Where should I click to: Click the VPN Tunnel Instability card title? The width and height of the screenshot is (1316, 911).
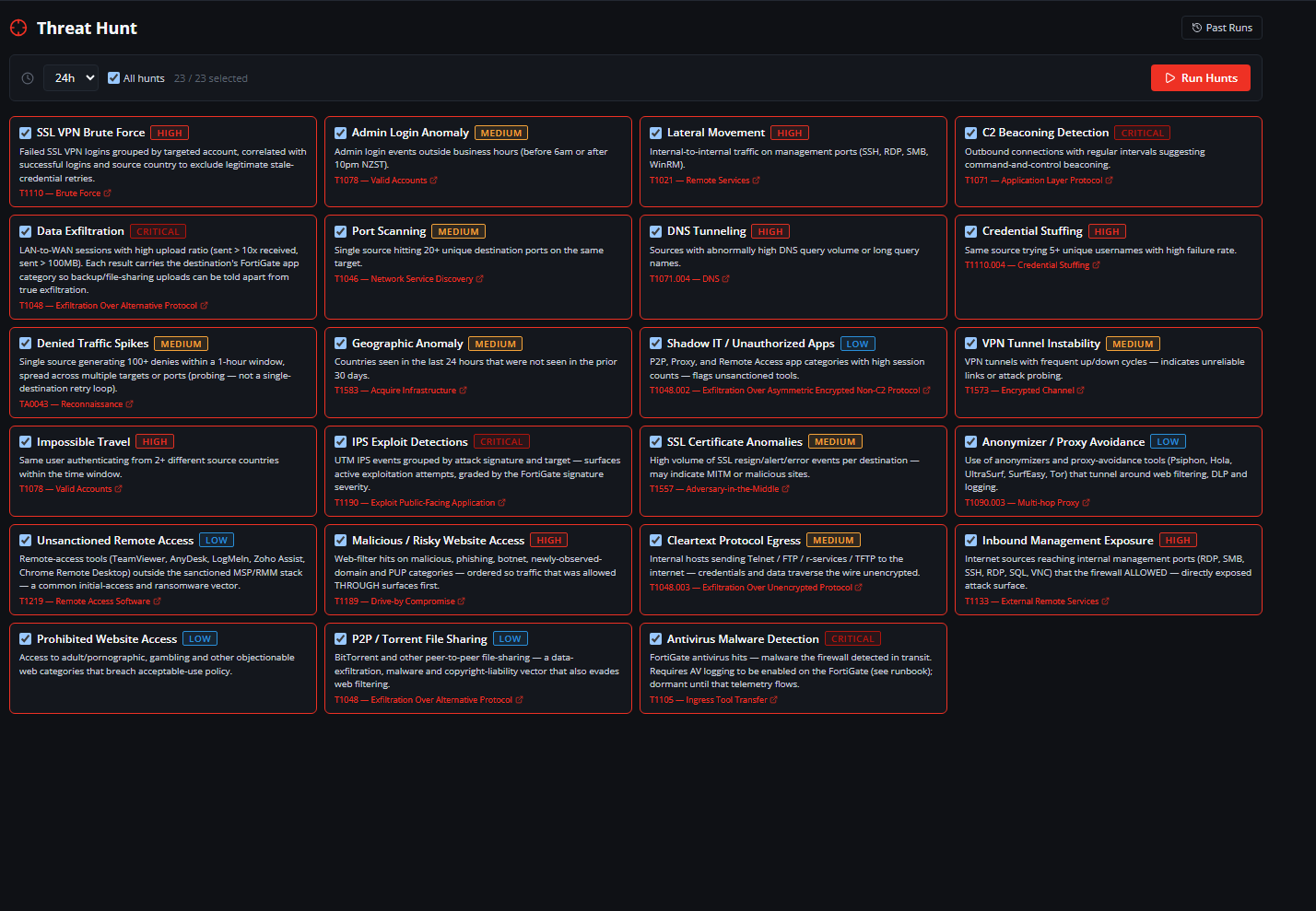click(1041, 344)
